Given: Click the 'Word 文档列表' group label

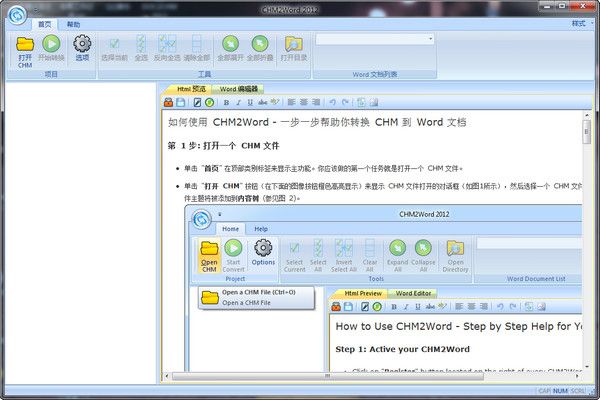Looking at the screenshot, I should point(375,75).
